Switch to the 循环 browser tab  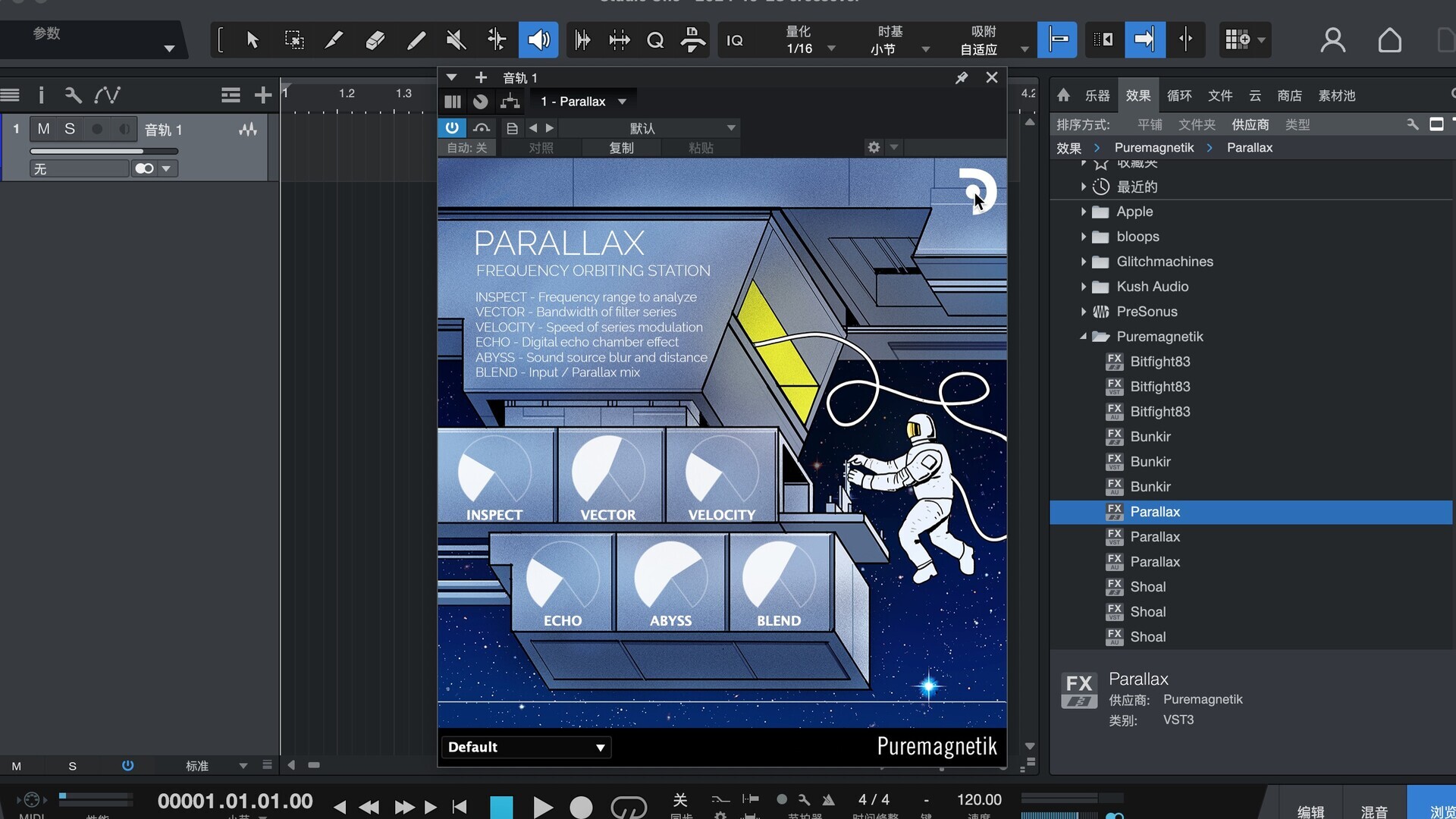1179,96
